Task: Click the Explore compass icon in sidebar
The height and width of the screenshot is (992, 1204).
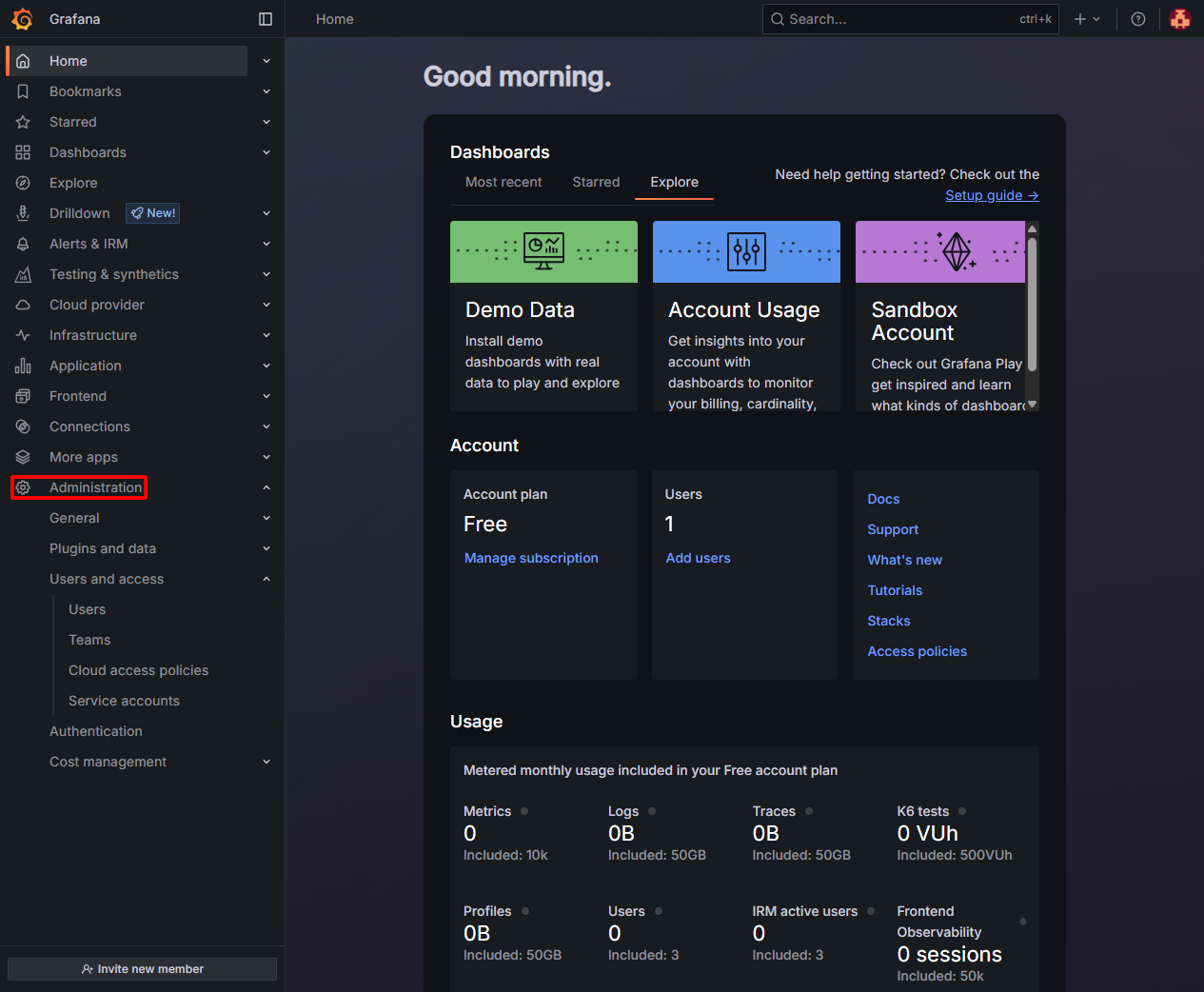Action: point(23,183)
